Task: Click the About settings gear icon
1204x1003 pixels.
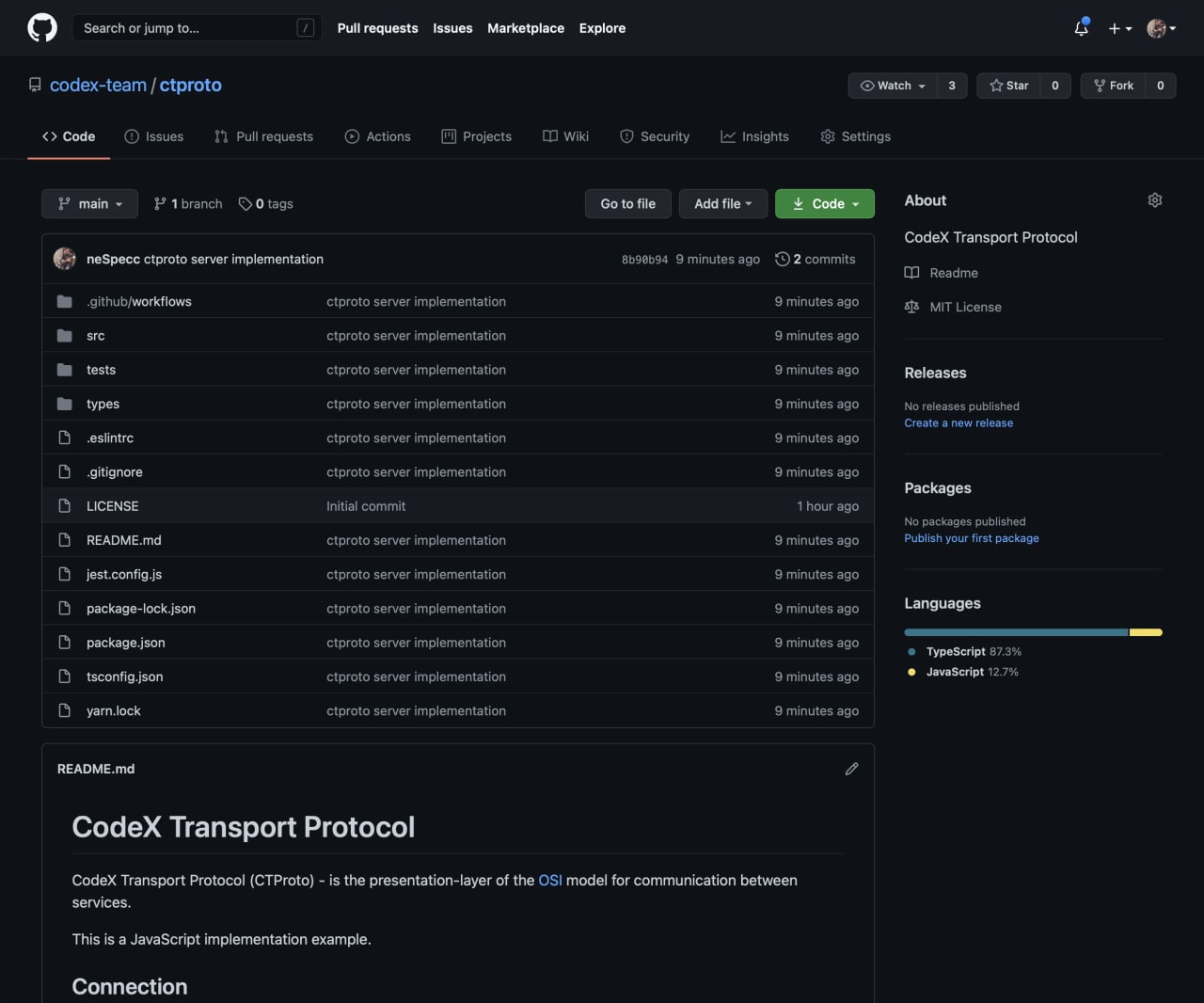Action: [1155, 200]
